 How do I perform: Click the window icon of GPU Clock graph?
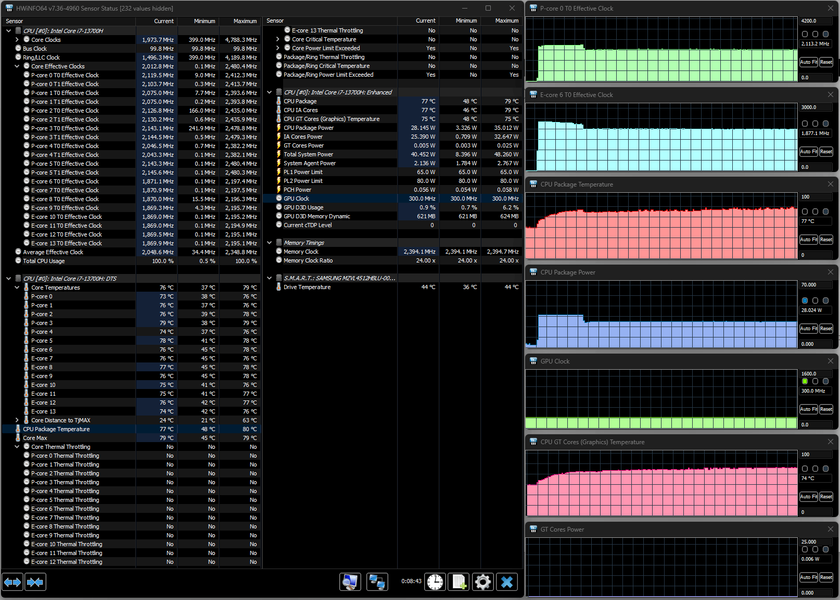[x=533, y=361]
